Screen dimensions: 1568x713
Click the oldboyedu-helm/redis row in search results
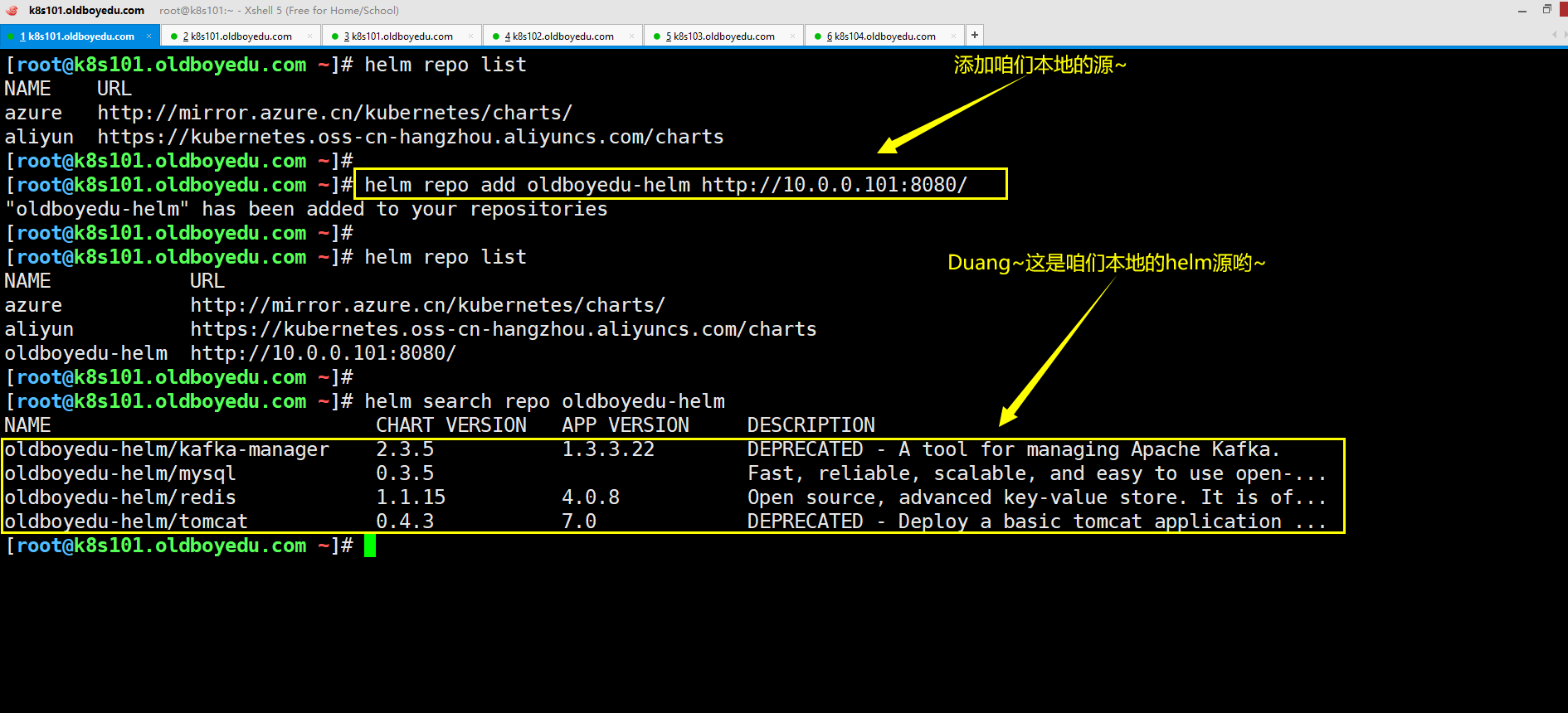click(120, 497)
